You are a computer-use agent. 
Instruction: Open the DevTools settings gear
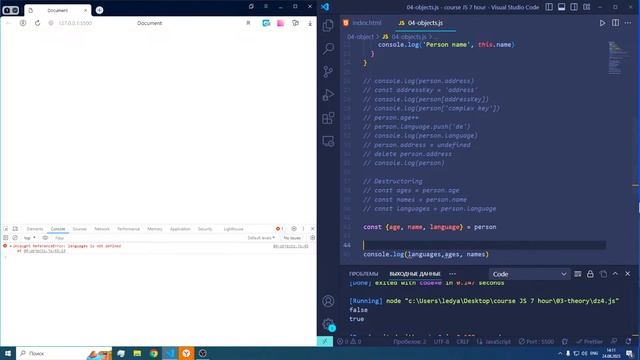293,229
